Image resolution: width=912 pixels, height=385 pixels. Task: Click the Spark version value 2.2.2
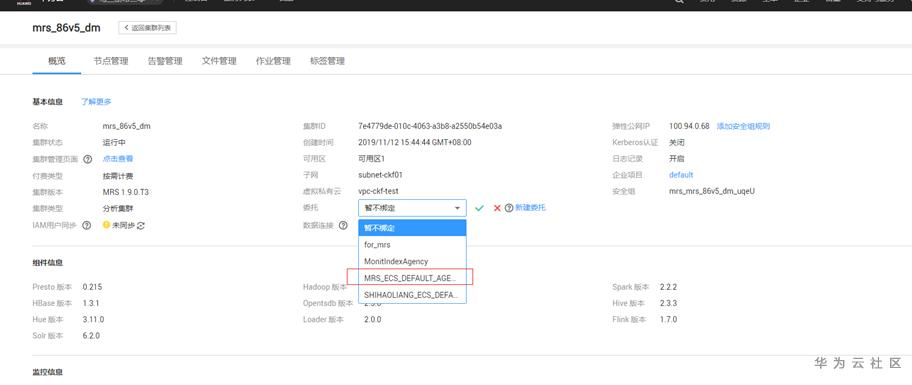pos(668,287)
